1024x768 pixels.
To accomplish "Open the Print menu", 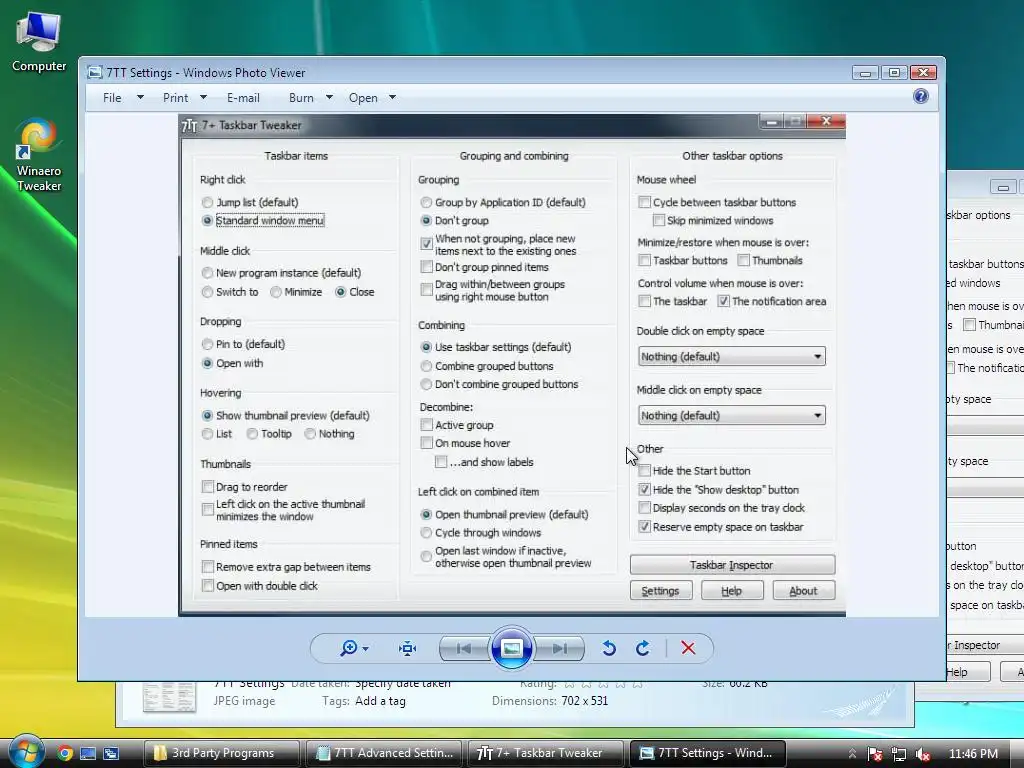I will pyautogui.click(x=175, y=98).
